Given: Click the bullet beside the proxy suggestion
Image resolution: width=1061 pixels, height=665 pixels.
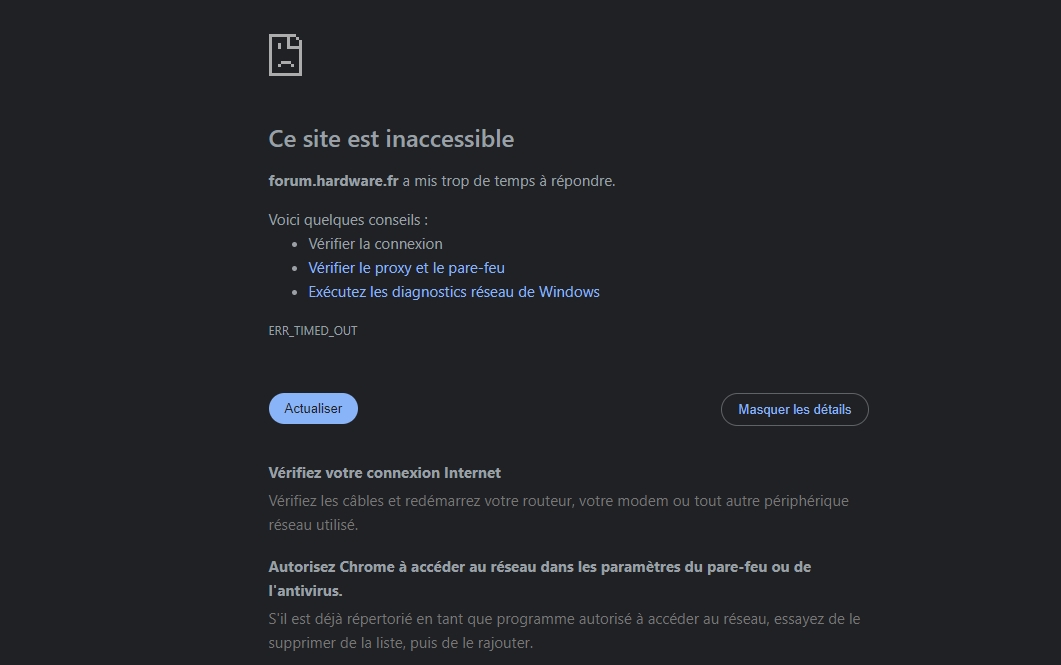Looking at the screenshot, I should point(295,268).
